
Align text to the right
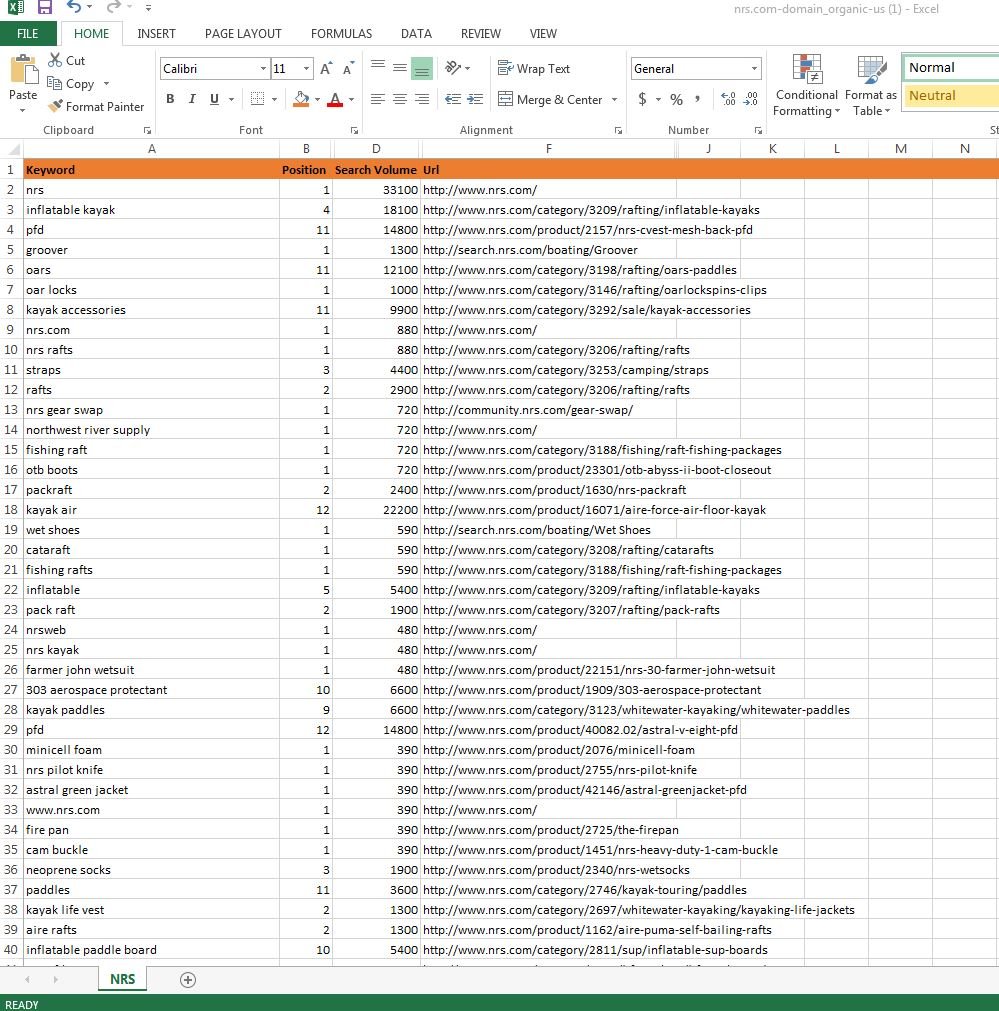[x=422, y=99]
